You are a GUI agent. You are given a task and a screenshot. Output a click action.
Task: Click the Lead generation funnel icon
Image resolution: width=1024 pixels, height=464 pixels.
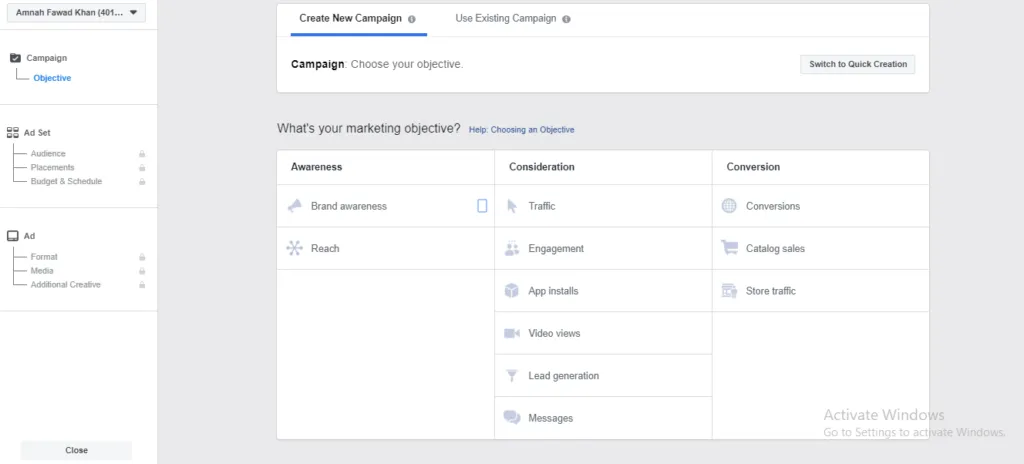click(512, 376)
